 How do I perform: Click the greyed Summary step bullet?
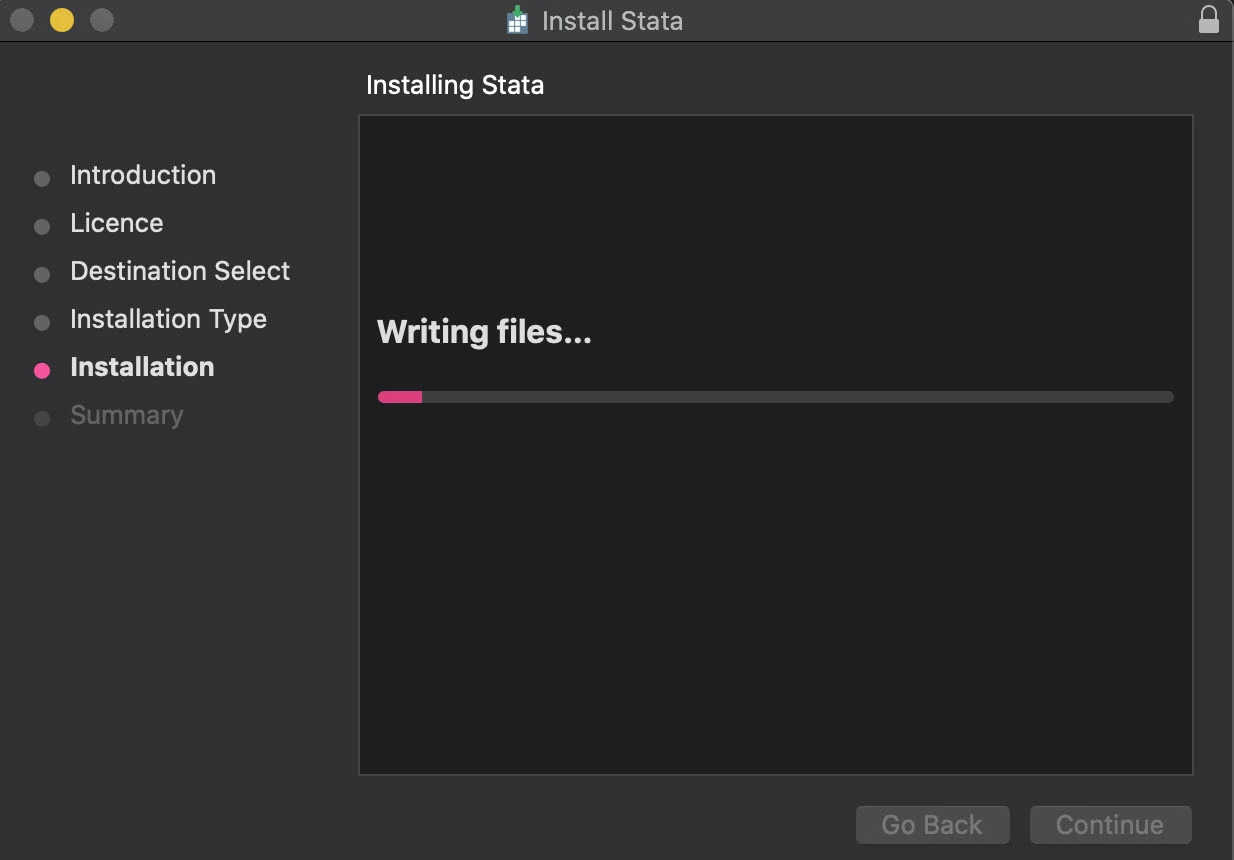pos(42,418)
